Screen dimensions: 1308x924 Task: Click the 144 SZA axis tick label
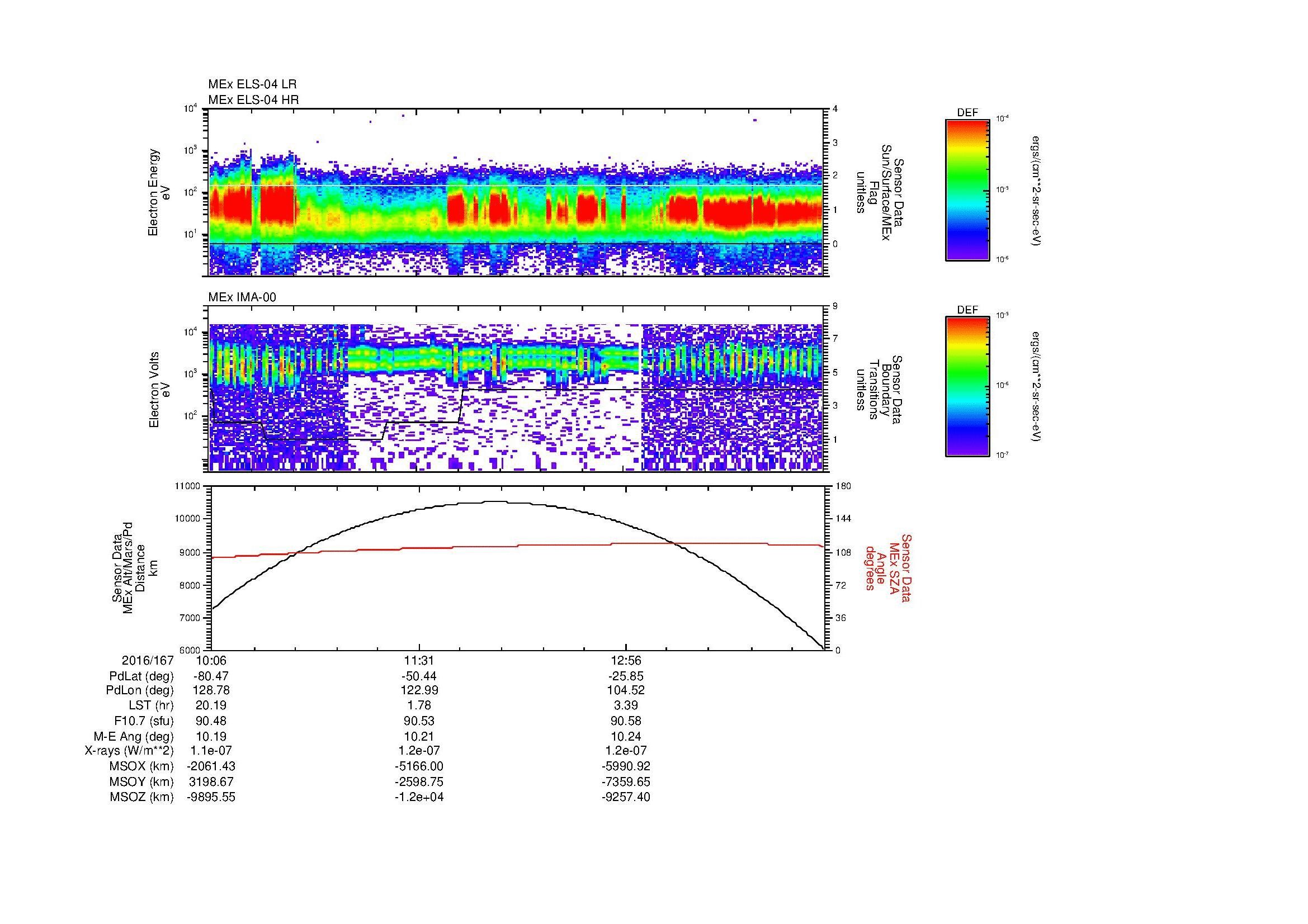coord(843,519)
